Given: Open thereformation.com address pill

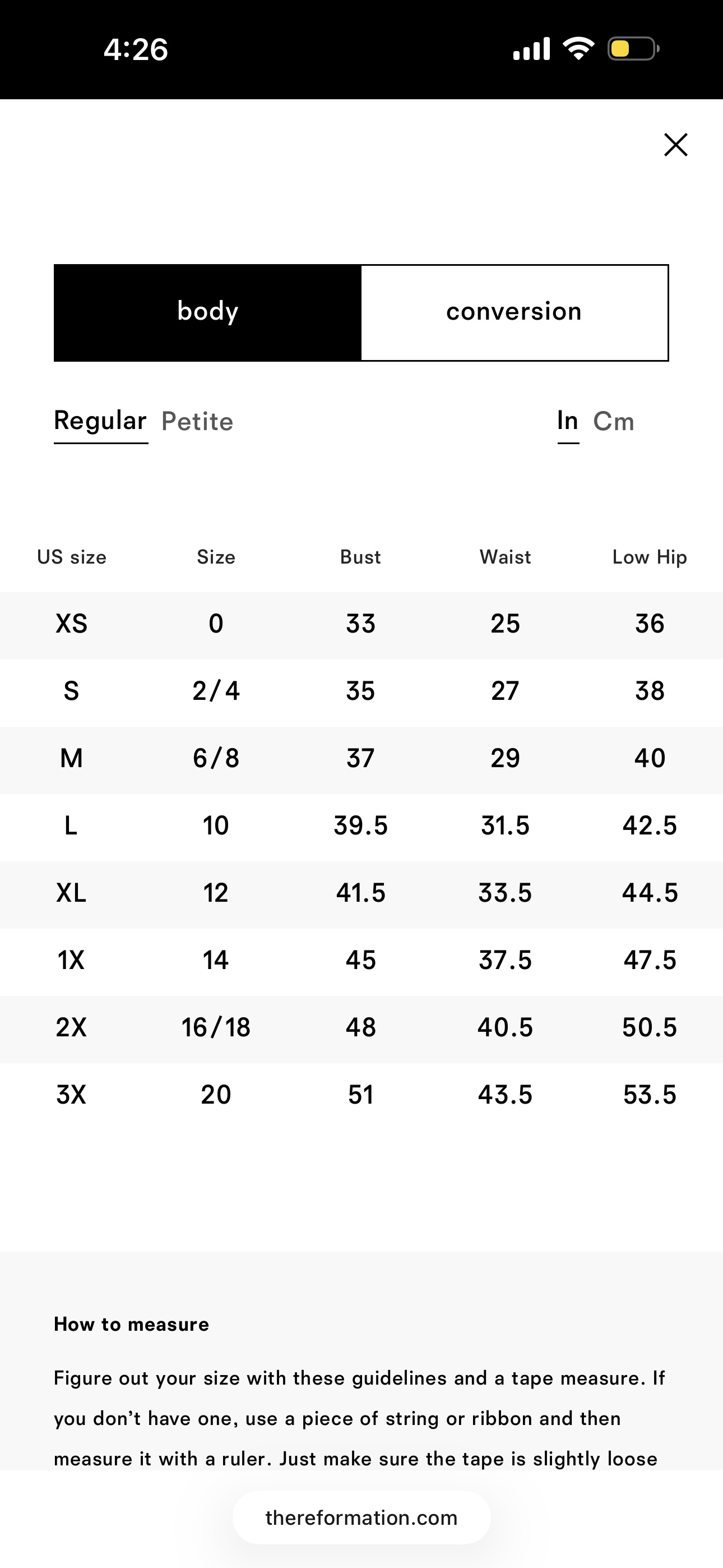Looking at the screenshot, I should pos(361,1518).
